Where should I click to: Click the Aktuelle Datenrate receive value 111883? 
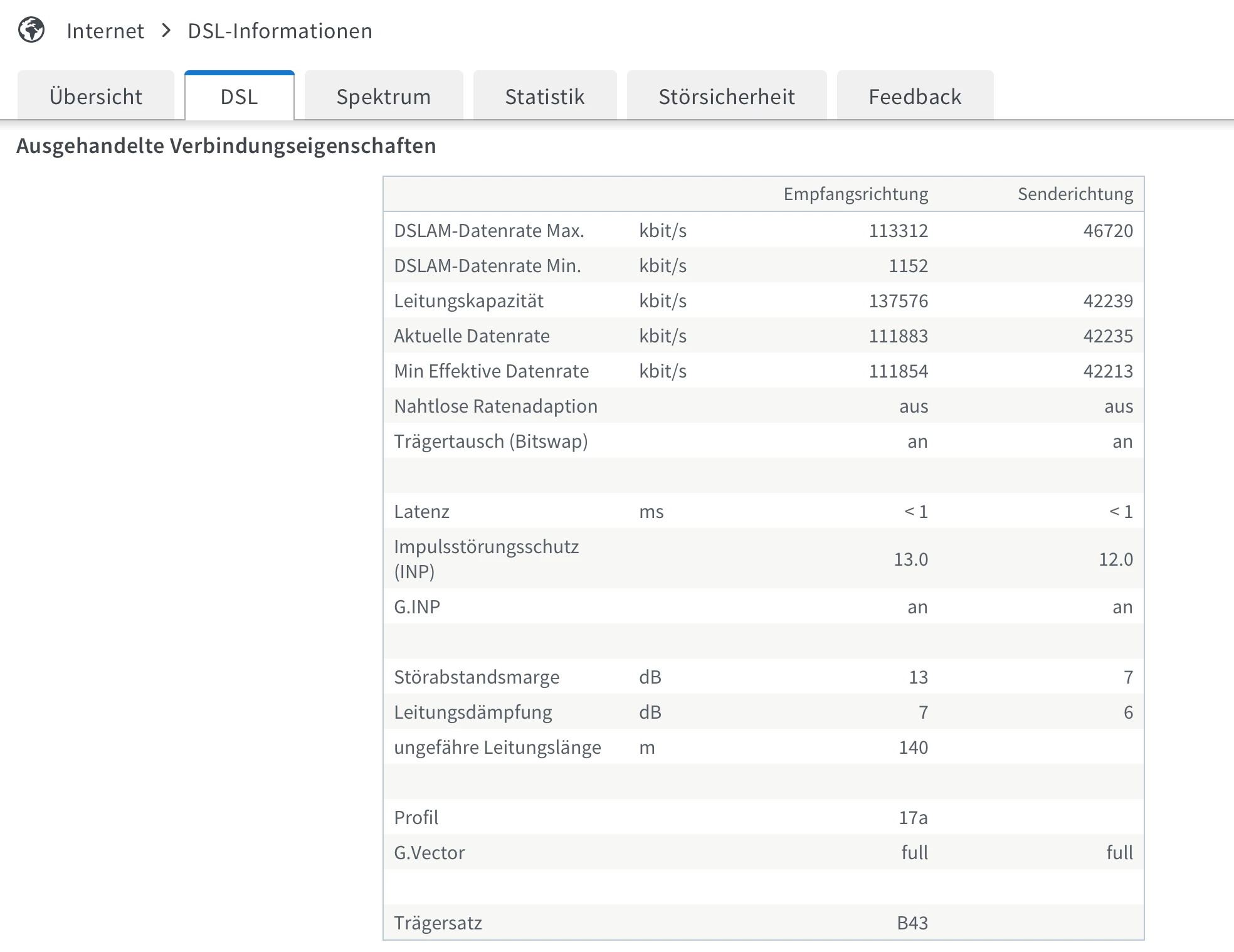[x=898, y=336]
